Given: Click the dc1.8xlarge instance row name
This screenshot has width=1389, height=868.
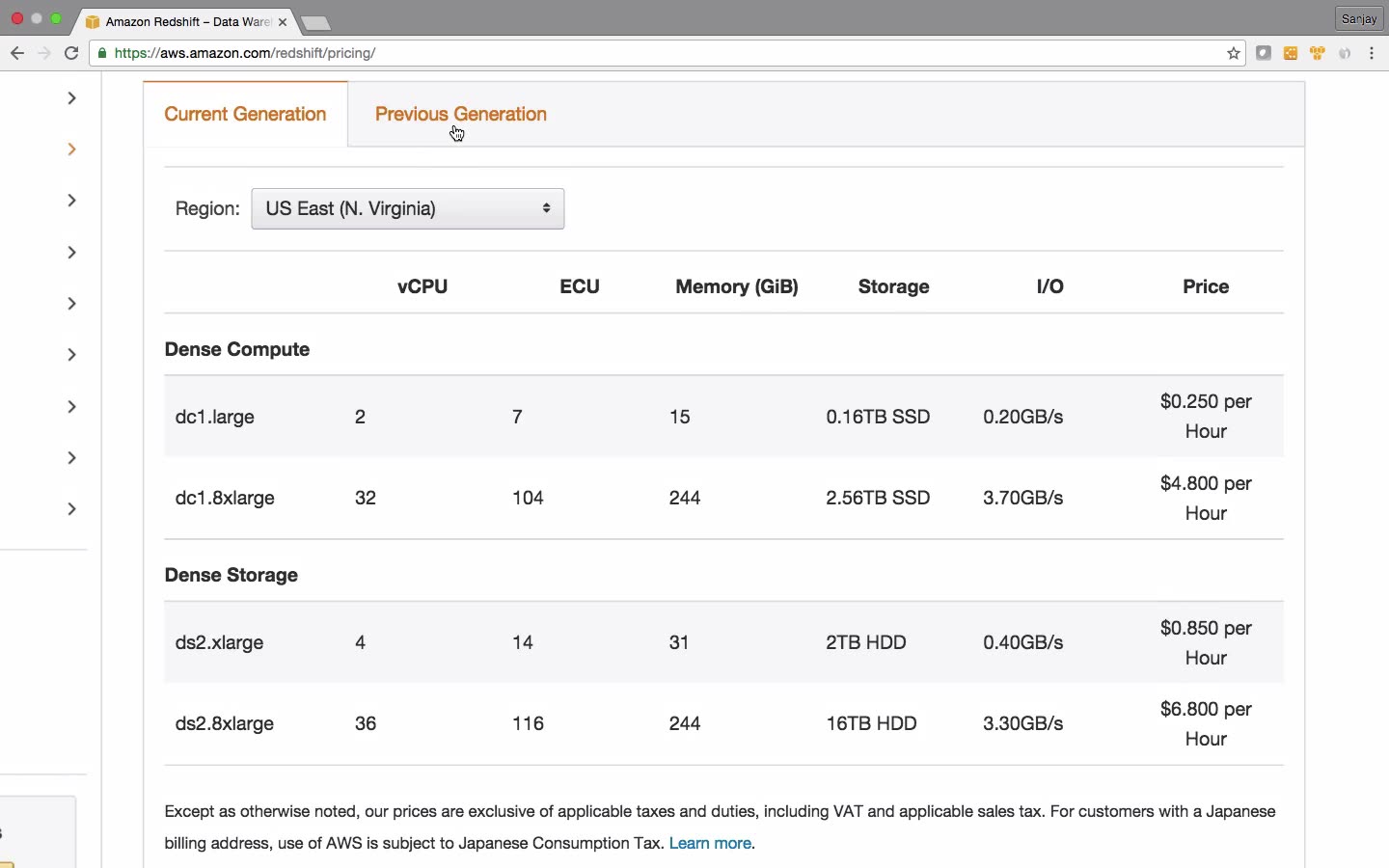Looking at the screenshot, I should tap(225, 499).
